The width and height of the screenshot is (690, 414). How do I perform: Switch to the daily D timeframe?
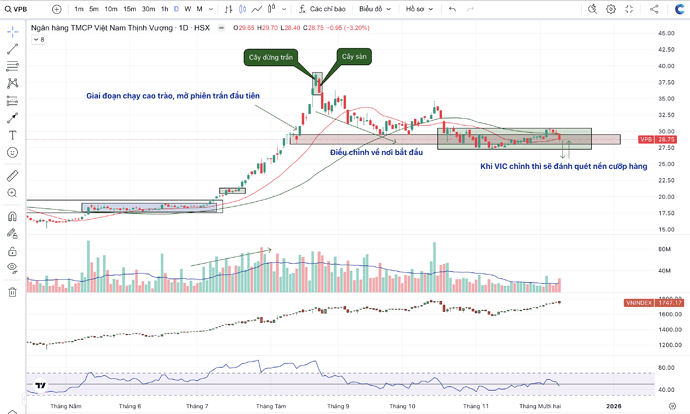(x=176, y=9)
